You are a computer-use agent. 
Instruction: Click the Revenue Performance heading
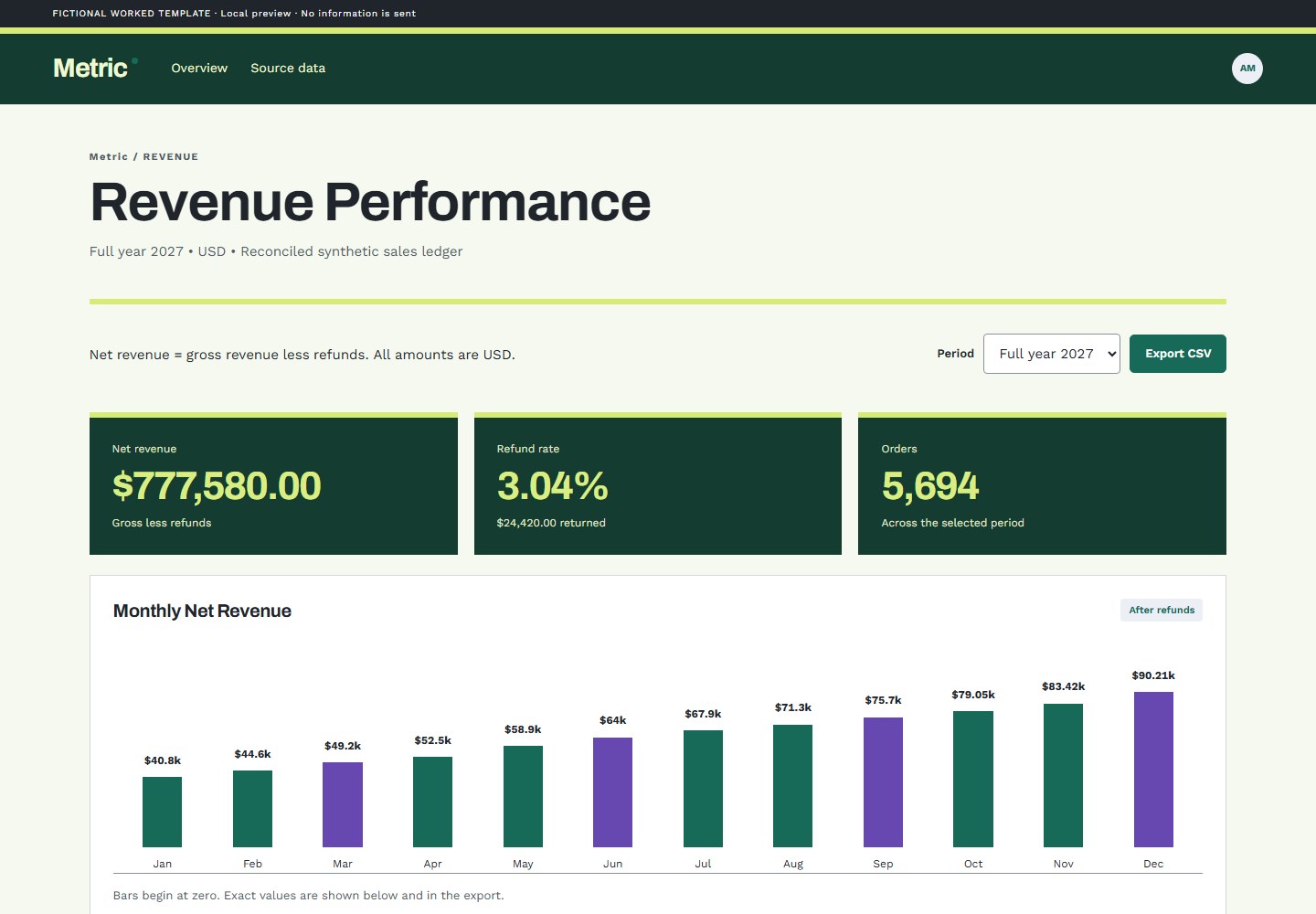click(370, 202)
